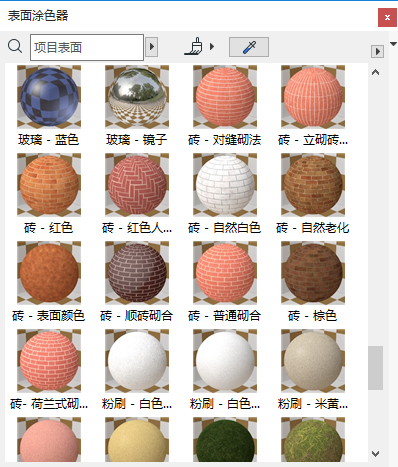Click the 砖 - 表面颜色 label
The height and width of the screenshot is (467, 398).
49,316
